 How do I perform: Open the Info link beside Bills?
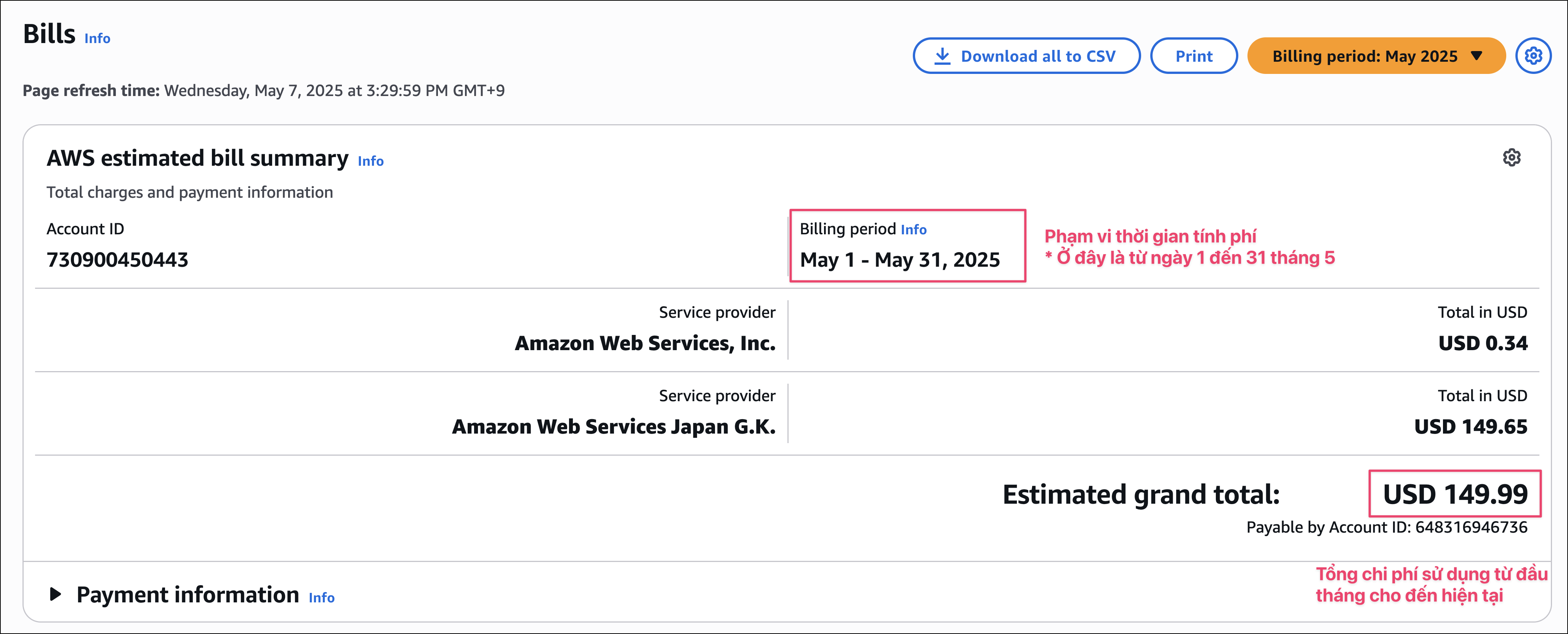click(97, 38)
